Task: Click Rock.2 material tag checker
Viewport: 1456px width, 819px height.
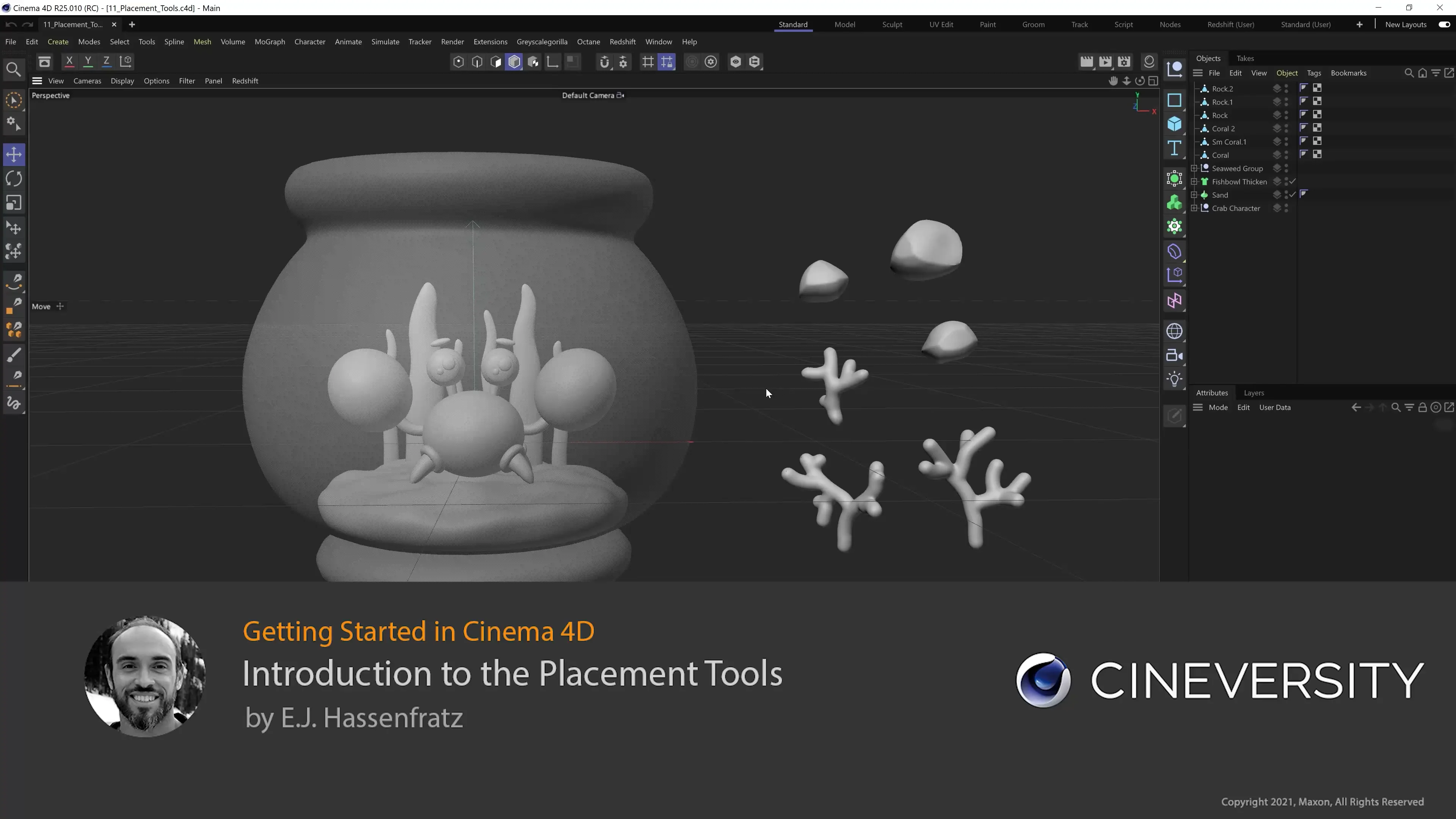Action: tap(1317, 88)
